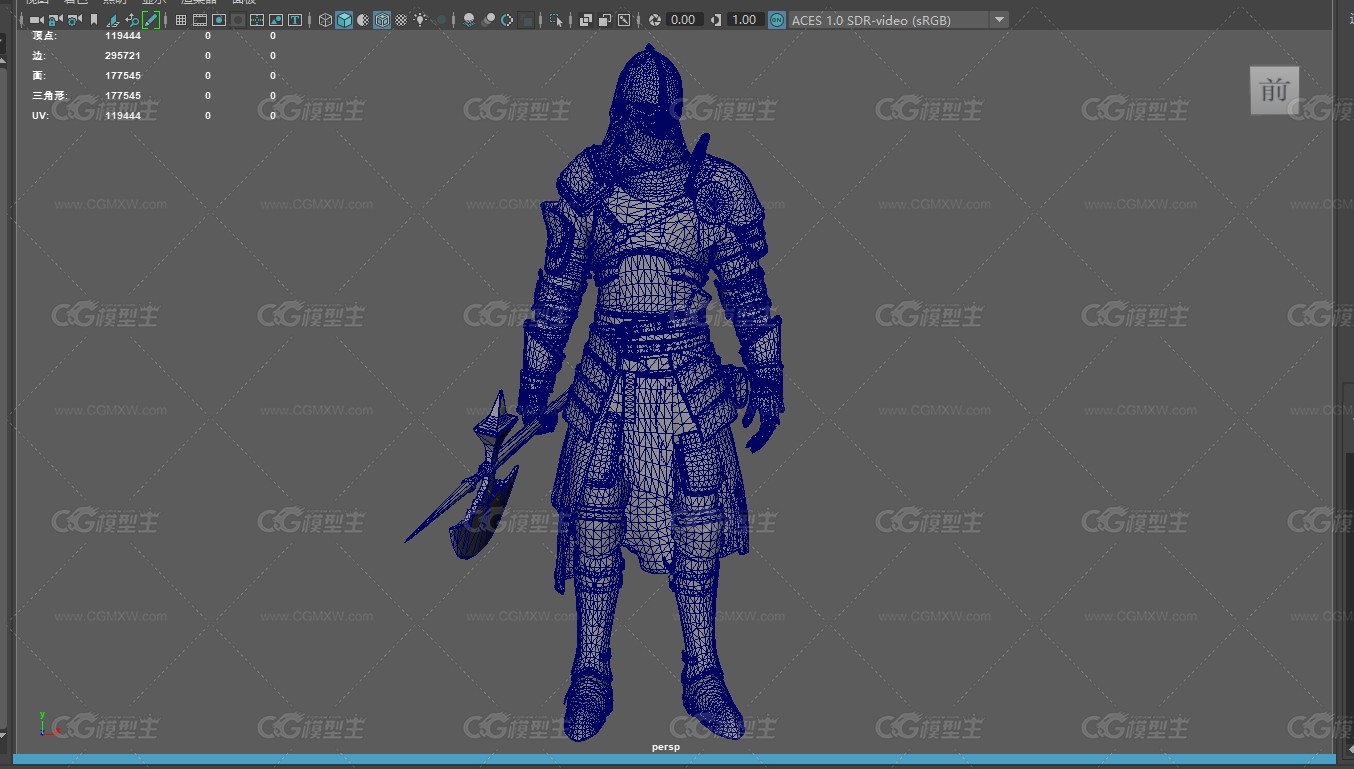Click the Use All Lights bulb icon
The width and height of the screenshot is (1354, 769).
[x=420, y=20]
